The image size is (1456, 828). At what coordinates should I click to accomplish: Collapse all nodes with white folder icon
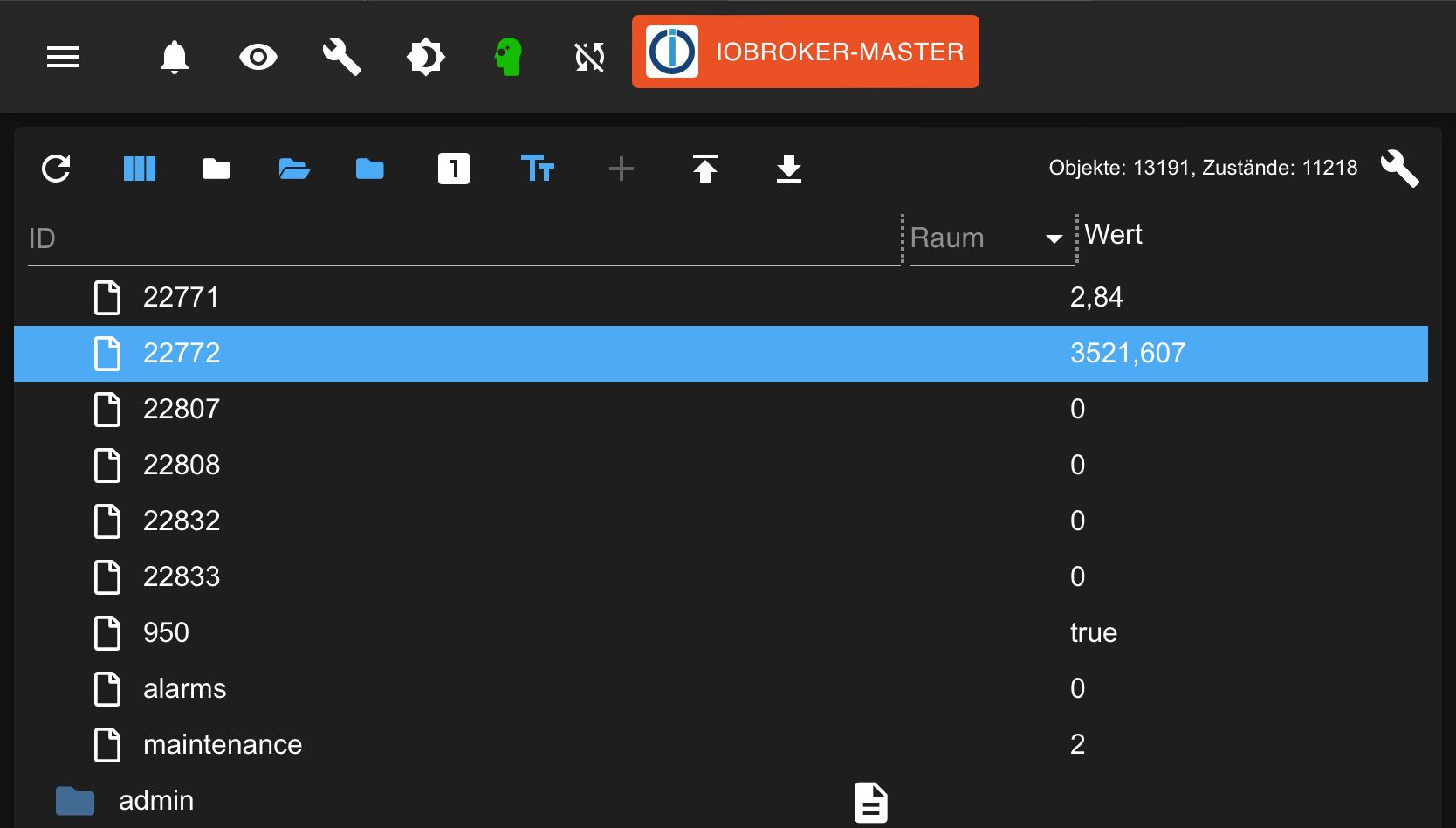(x=216, y=169)
